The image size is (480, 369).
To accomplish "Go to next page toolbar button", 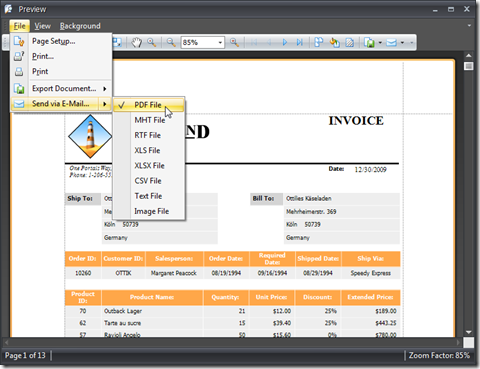I will 285,42.
